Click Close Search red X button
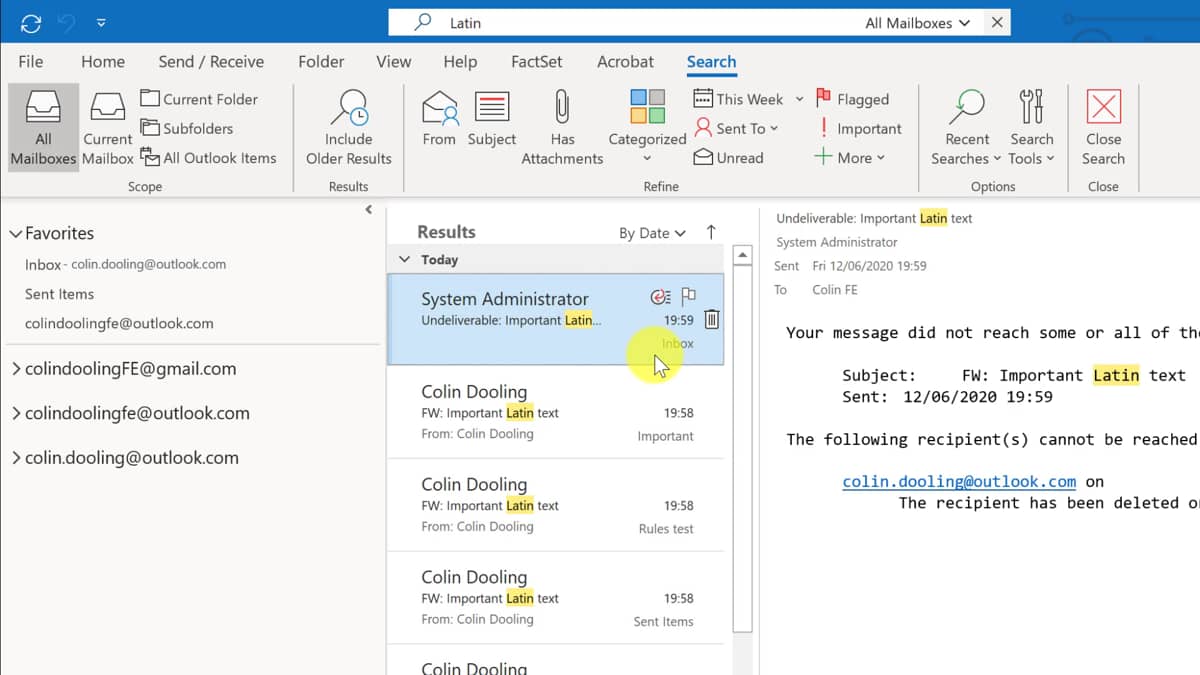Viewport: 1200px width, 675px height. tap(1103, 128)
